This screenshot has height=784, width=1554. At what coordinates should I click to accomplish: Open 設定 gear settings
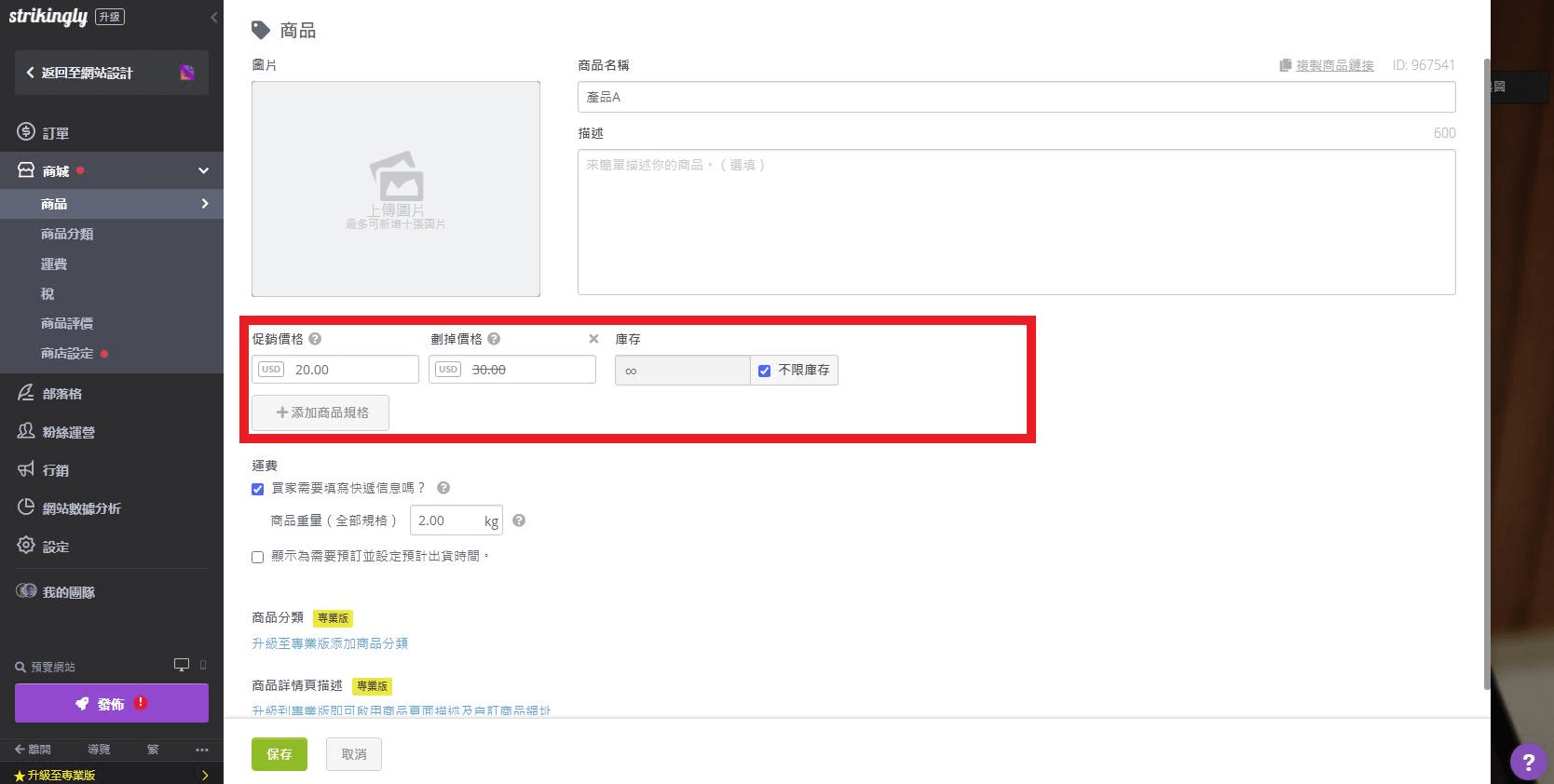tap(56, 547)
